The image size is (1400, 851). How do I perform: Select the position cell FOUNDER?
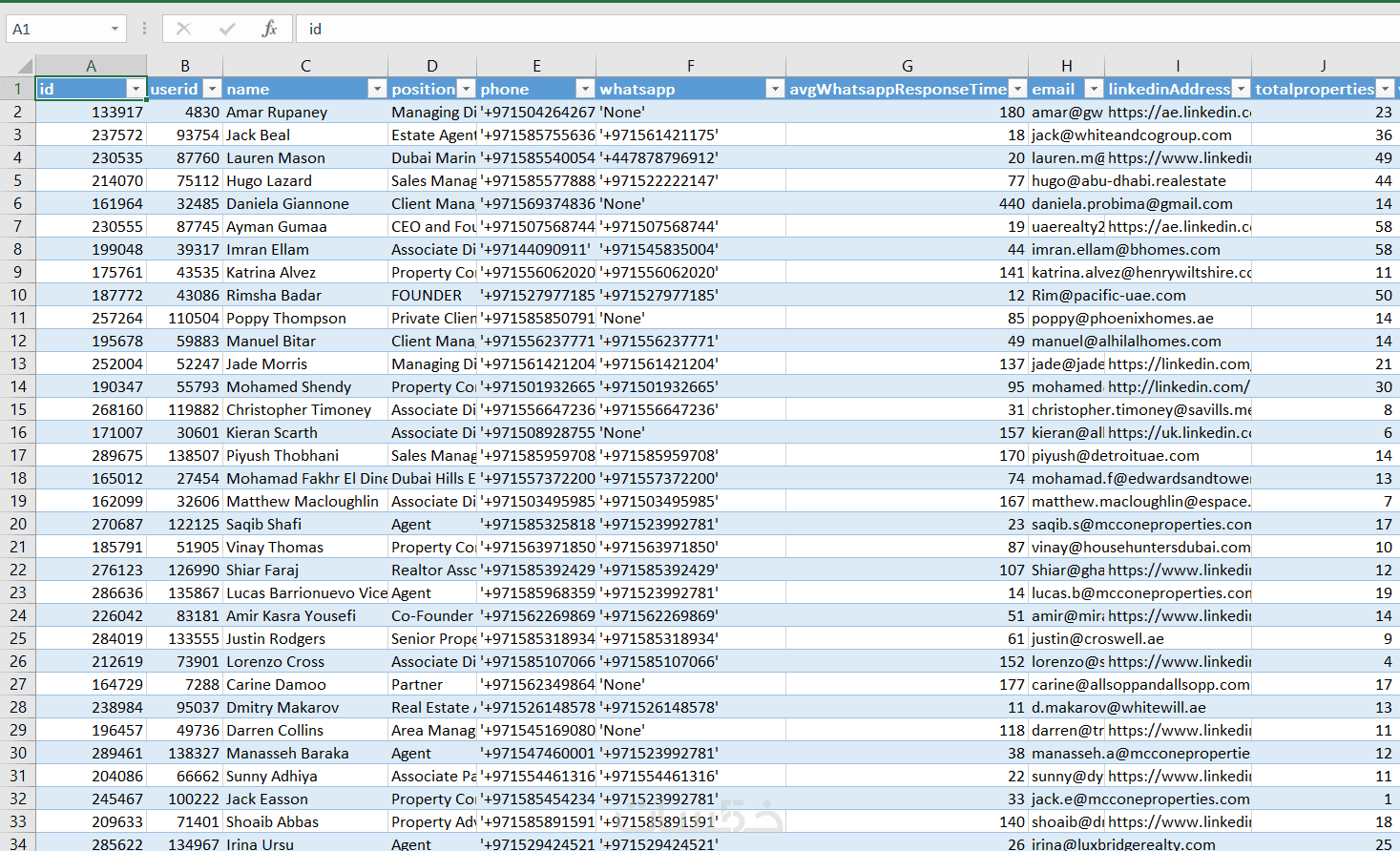tap(432, 295)
